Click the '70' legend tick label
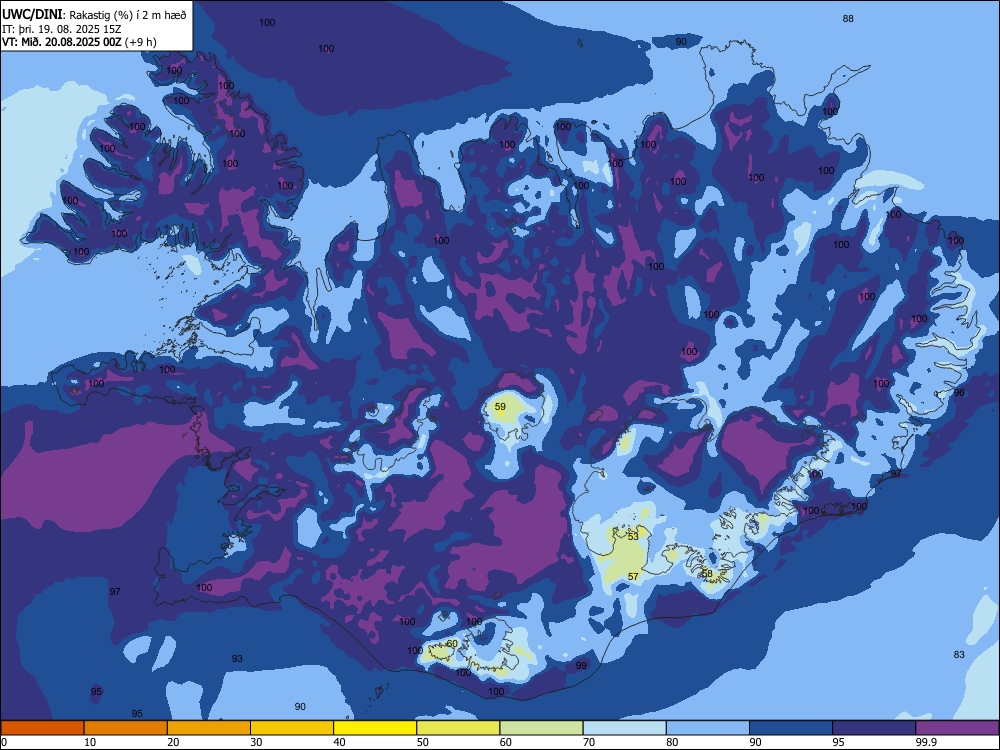The image size is (1000, 750). tap(589, 742)
